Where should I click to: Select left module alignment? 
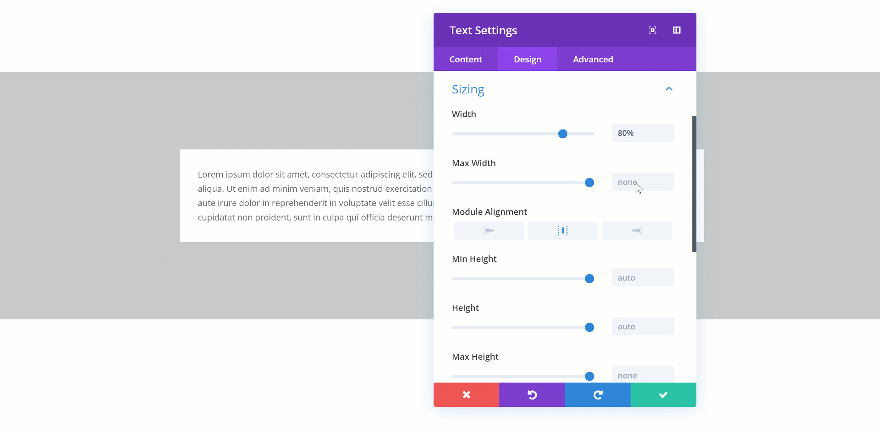click(489, 231)
